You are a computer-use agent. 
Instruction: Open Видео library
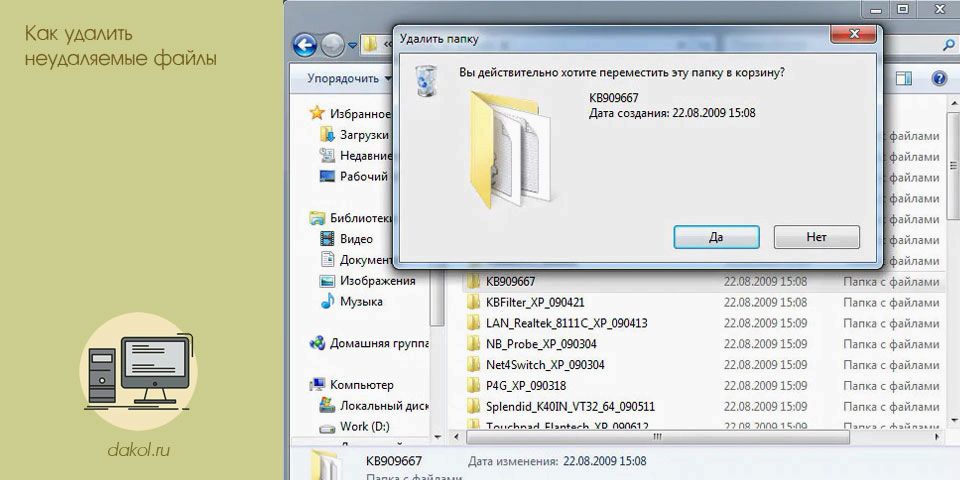356,239
